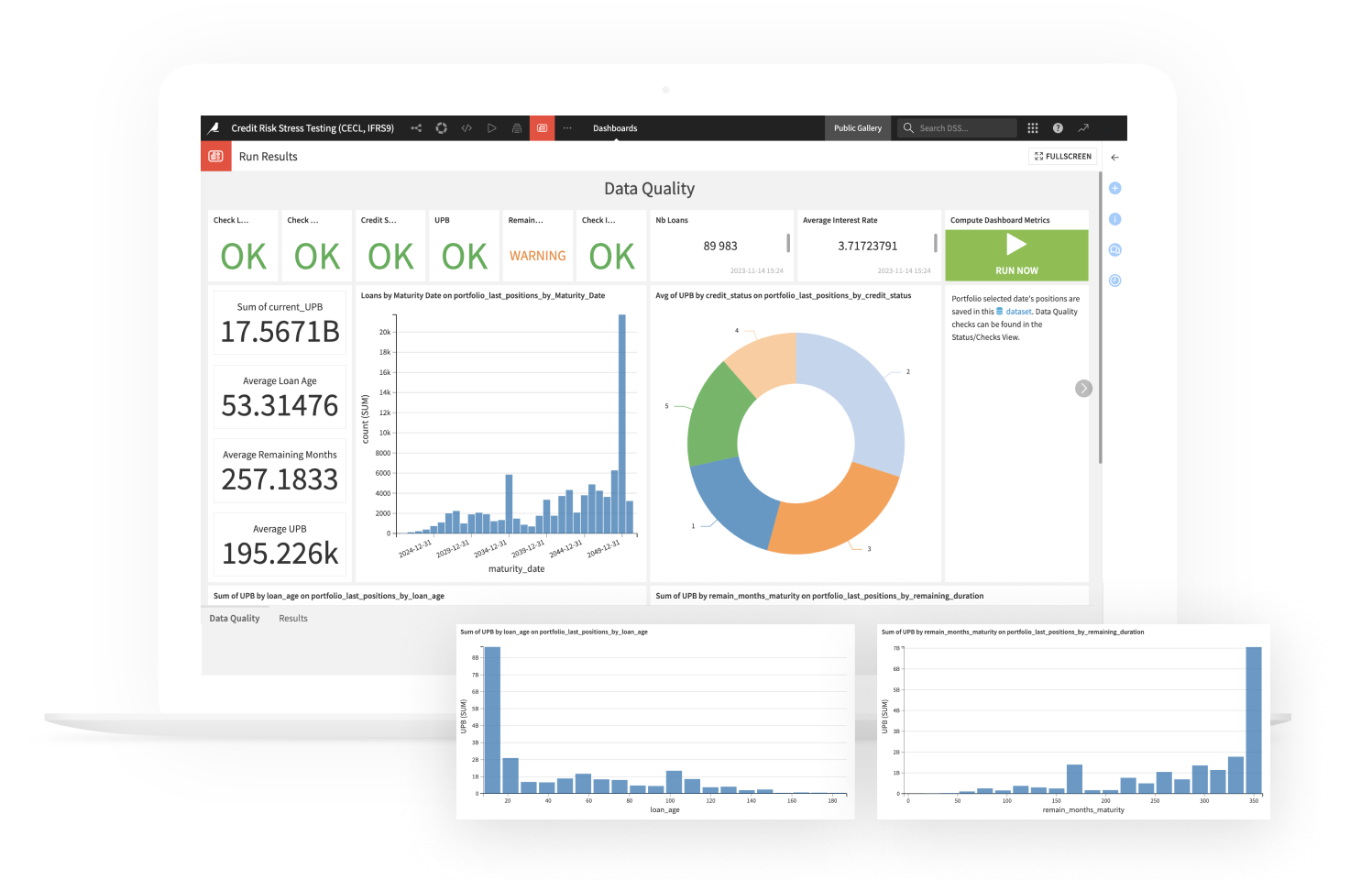Click the back arrow to collapse the right panel
1372x880 pixels.
coord(1115,158)
